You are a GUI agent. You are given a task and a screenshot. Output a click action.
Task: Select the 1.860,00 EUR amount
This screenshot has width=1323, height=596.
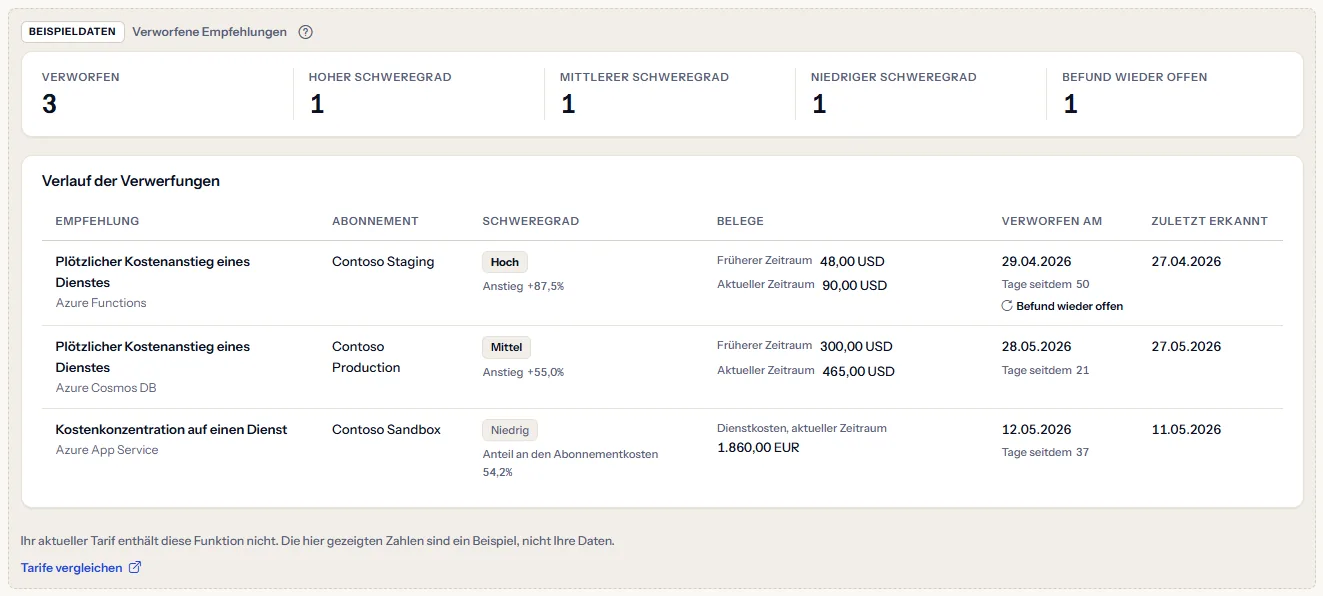[x=758, y=448]
